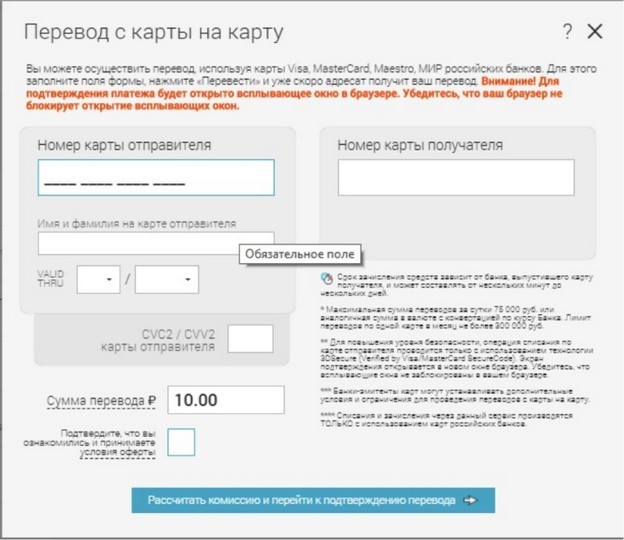
Task: Click 'Рассчитать комиссию' confirmation button
Action: [x=313, y=500]
